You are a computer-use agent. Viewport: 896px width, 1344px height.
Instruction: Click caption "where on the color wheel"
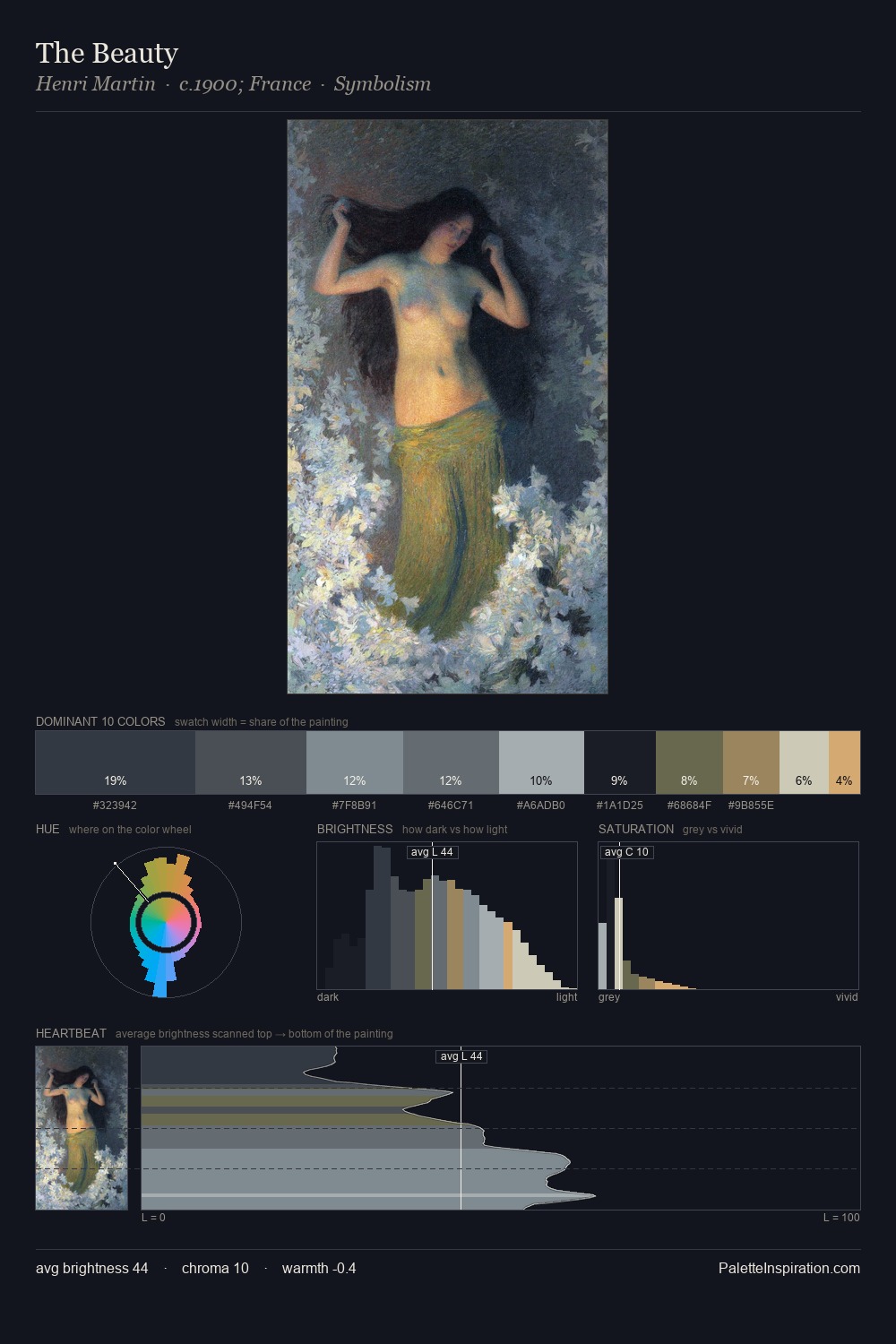(x=130, y=830)
